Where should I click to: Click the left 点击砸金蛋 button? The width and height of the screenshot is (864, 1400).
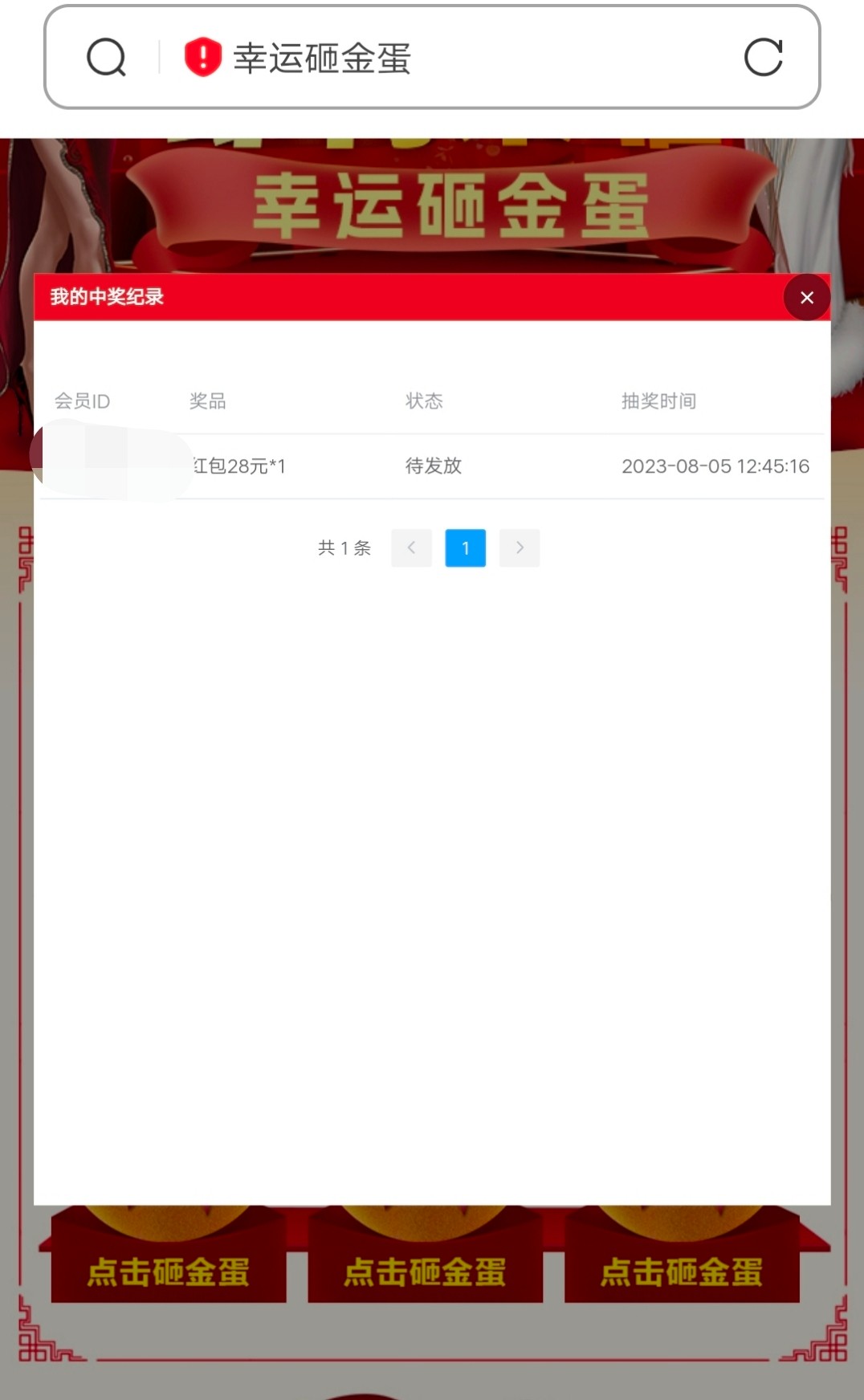pyautogui.click(x=169, y=1272)
